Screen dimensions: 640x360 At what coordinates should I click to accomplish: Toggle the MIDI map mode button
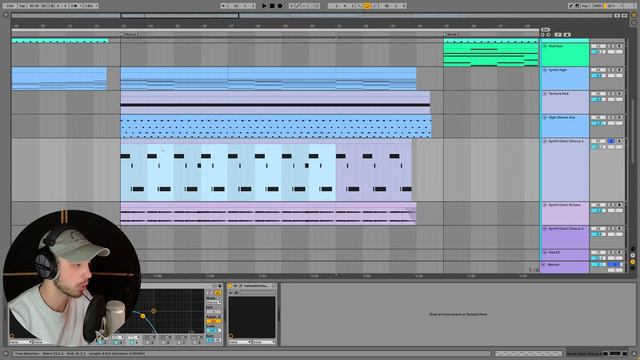pyautogui.click(x=597, y=6)
